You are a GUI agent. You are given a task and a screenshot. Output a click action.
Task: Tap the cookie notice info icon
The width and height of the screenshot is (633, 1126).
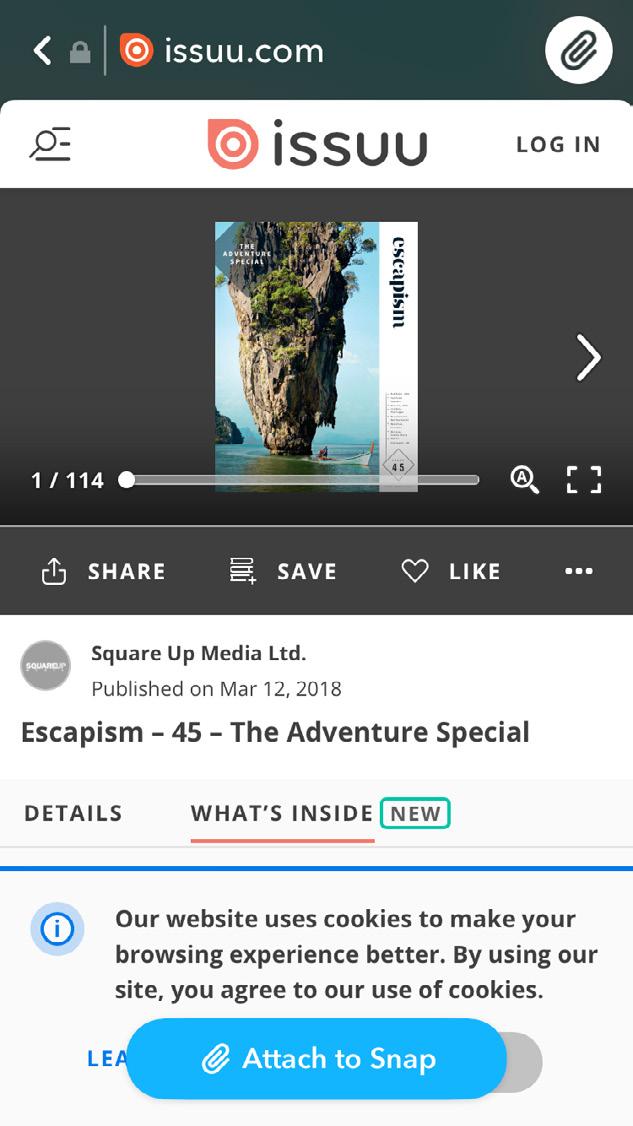(x=57, y=929)
